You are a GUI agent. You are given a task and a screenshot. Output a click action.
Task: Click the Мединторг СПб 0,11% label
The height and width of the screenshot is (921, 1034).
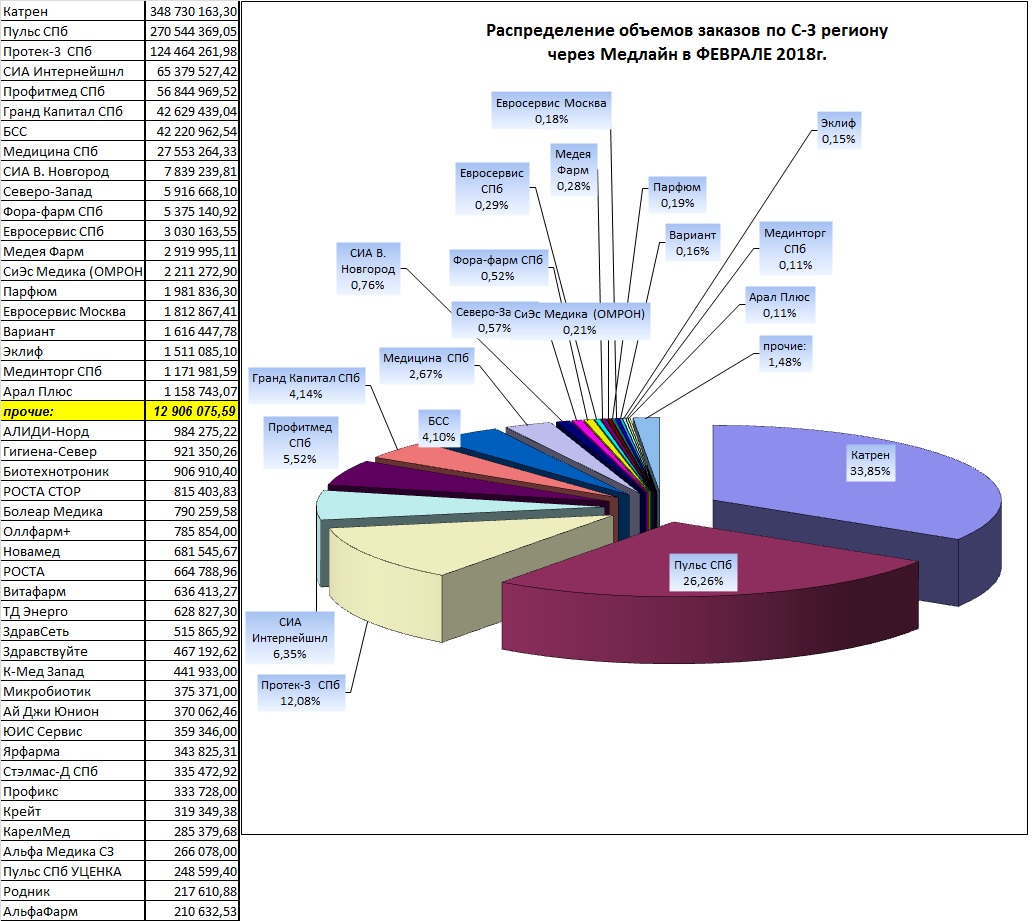(795, 249)
